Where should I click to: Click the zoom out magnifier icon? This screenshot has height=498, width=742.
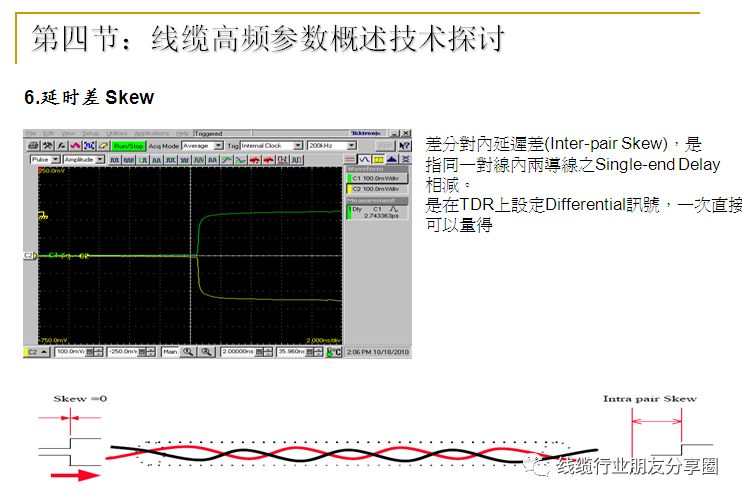[205, 352]
